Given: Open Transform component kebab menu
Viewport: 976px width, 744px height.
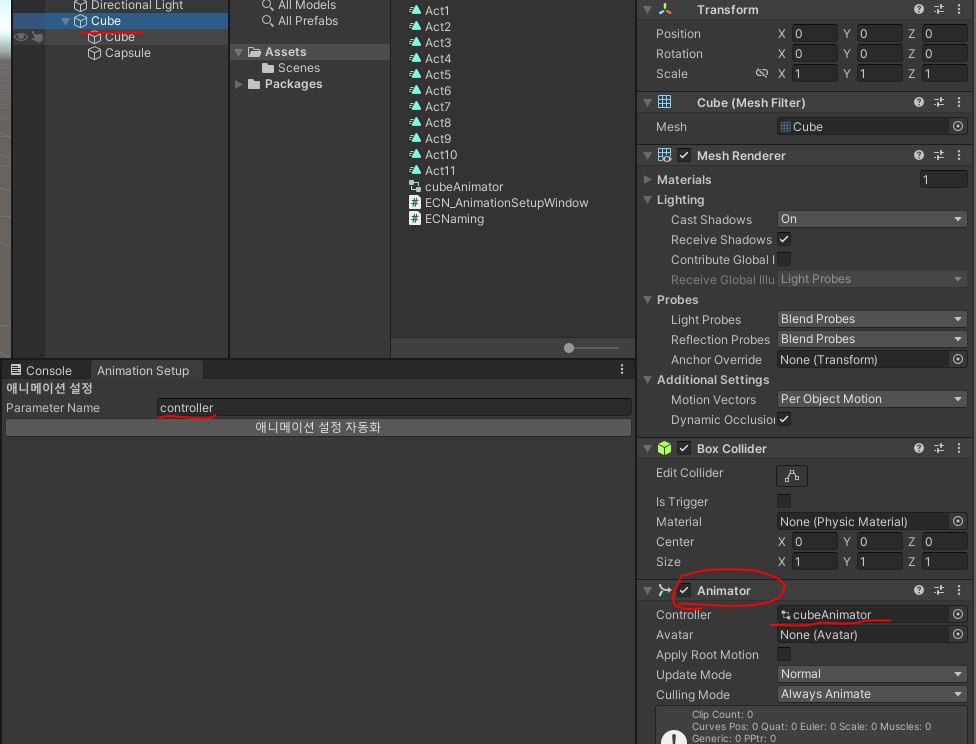Looking at the screenshot, I should 959,9.
